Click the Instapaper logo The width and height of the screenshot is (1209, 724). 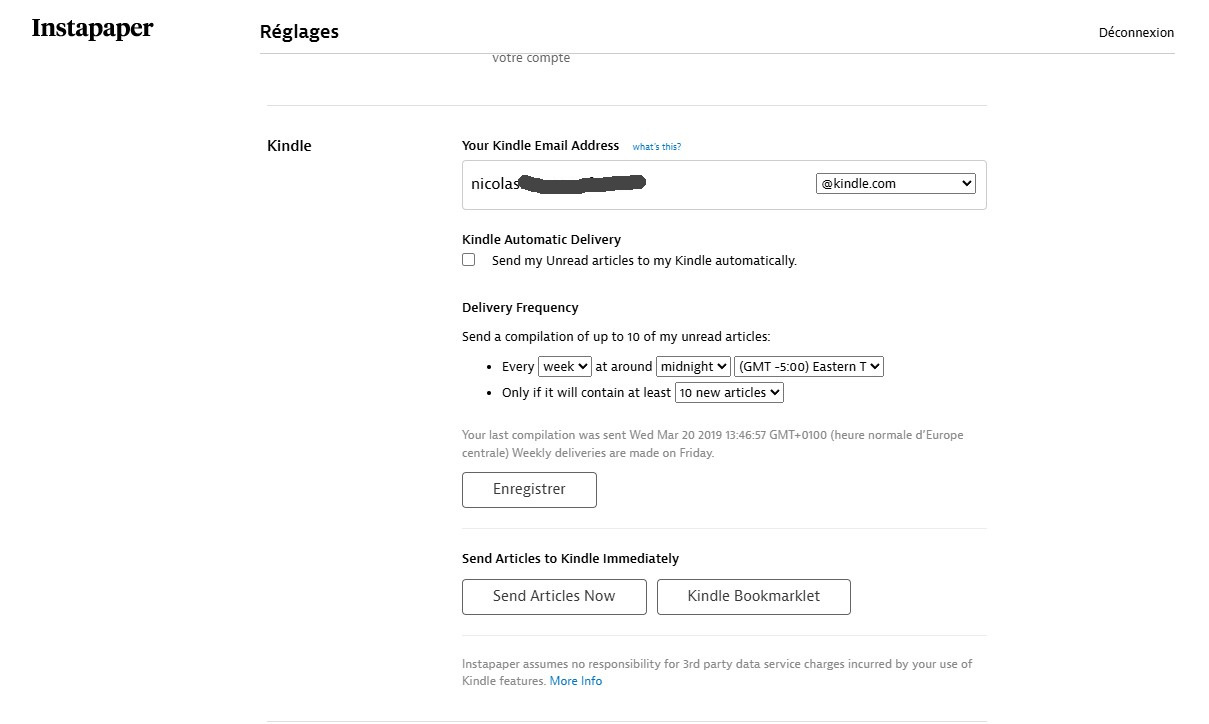[92, 29]
